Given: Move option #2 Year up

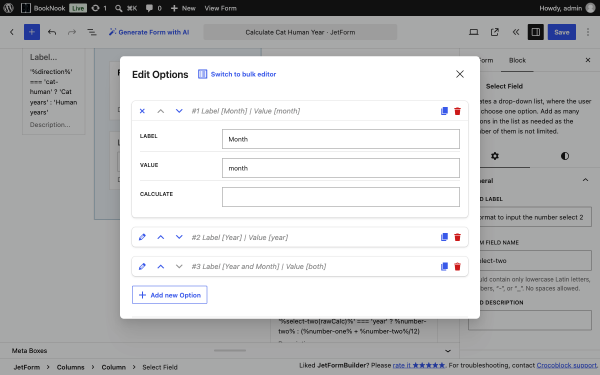Looking at the screenshot, I should (x=161, y=237).
